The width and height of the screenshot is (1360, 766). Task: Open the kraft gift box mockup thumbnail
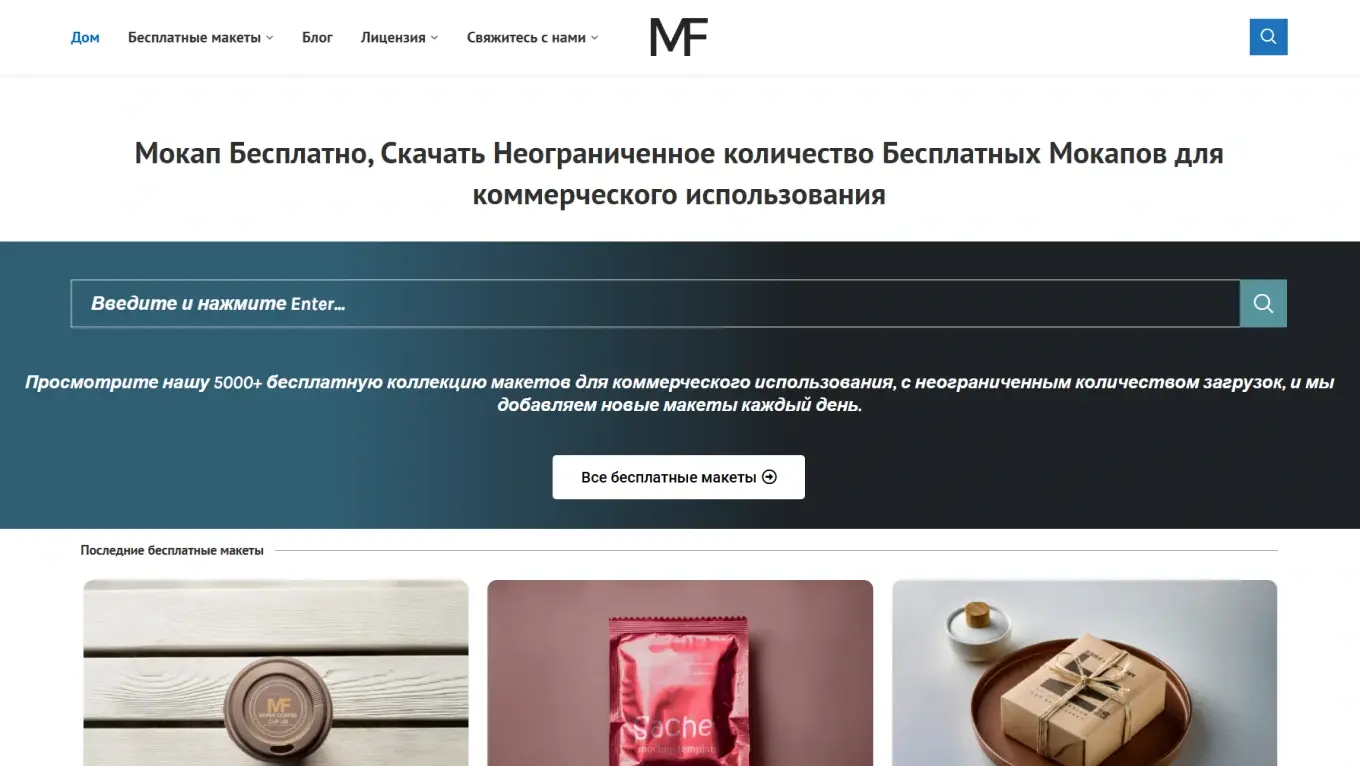click(x=1085, y=673)
